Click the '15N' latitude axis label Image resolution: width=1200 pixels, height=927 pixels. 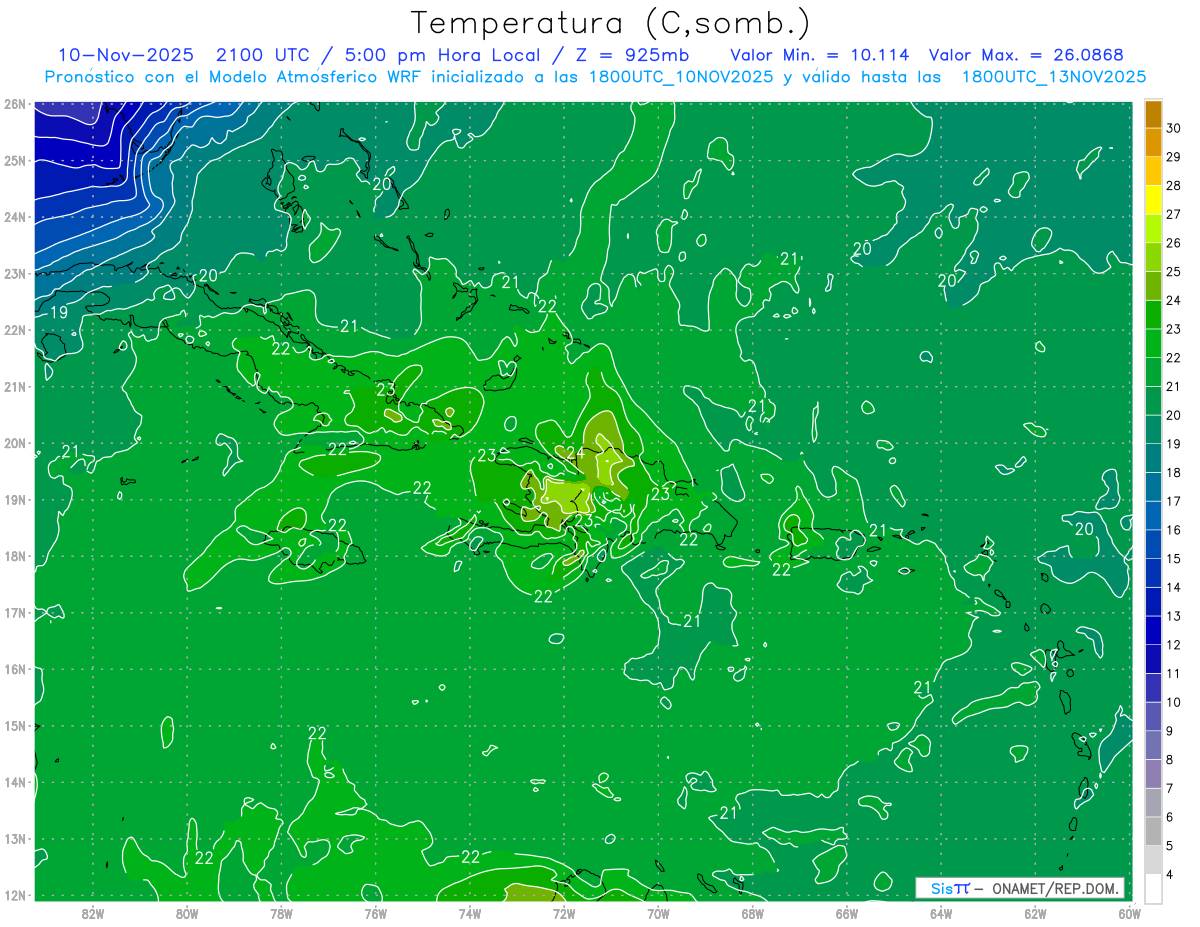click(14, 725)
